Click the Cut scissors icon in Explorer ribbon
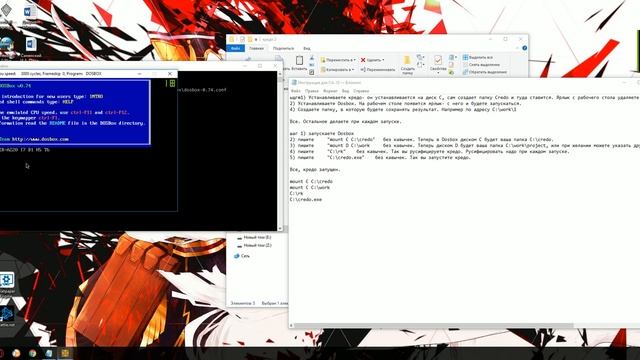 tap(312, 58)
